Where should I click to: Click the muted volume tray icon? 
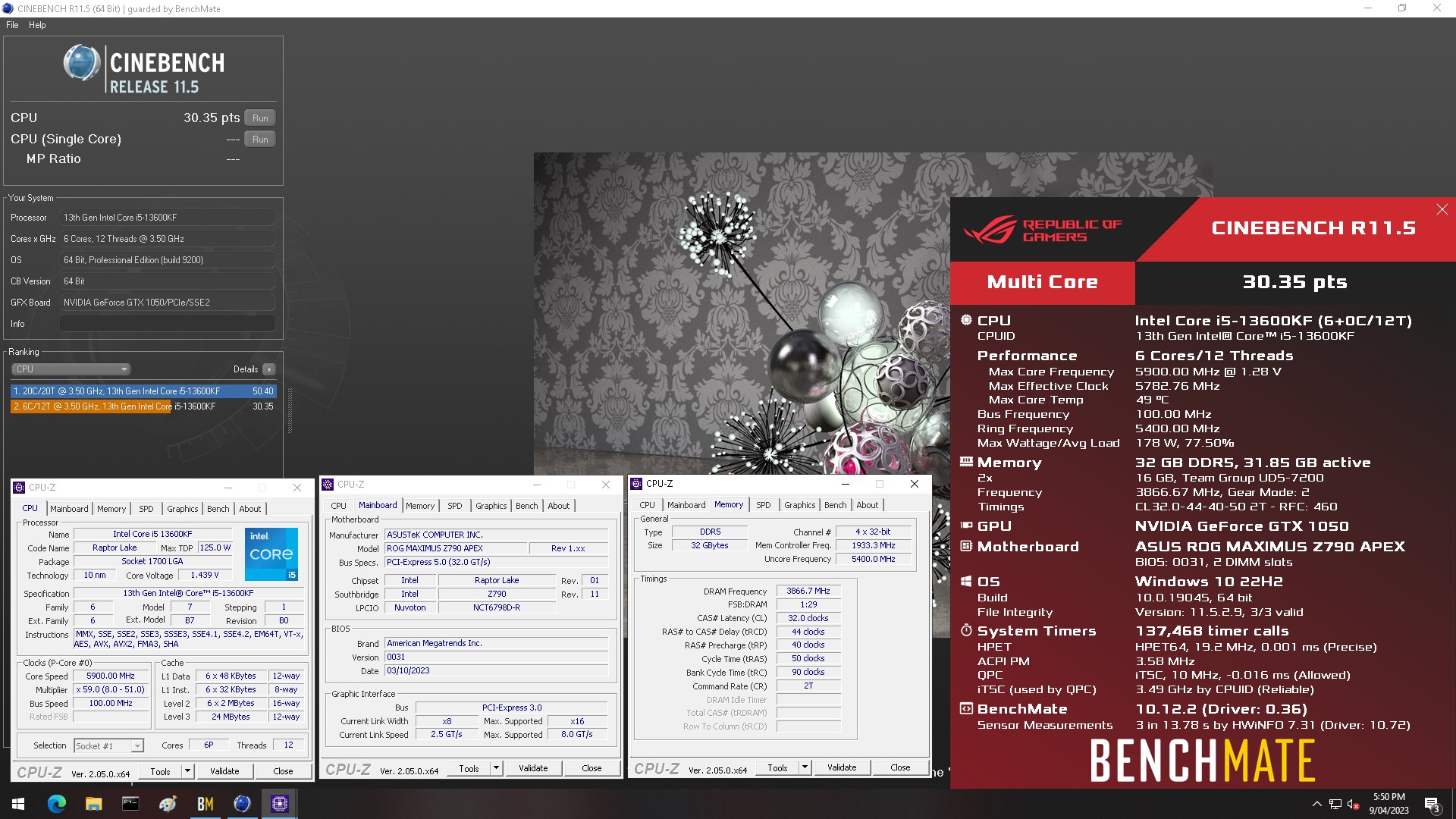click(x=1353, y=804)
